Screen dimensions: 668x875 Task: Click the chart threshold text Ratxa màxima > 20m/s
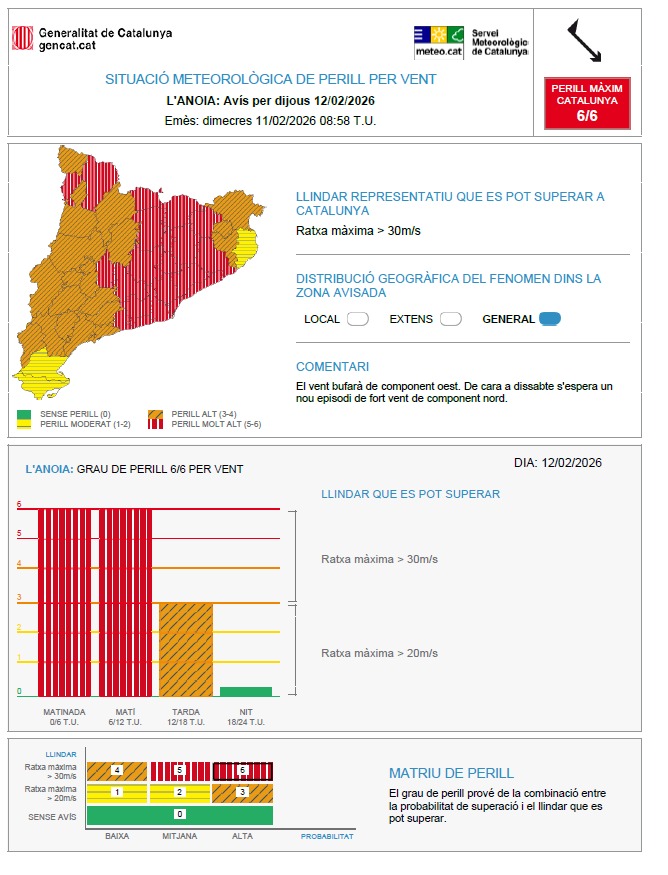click(379, 653)
